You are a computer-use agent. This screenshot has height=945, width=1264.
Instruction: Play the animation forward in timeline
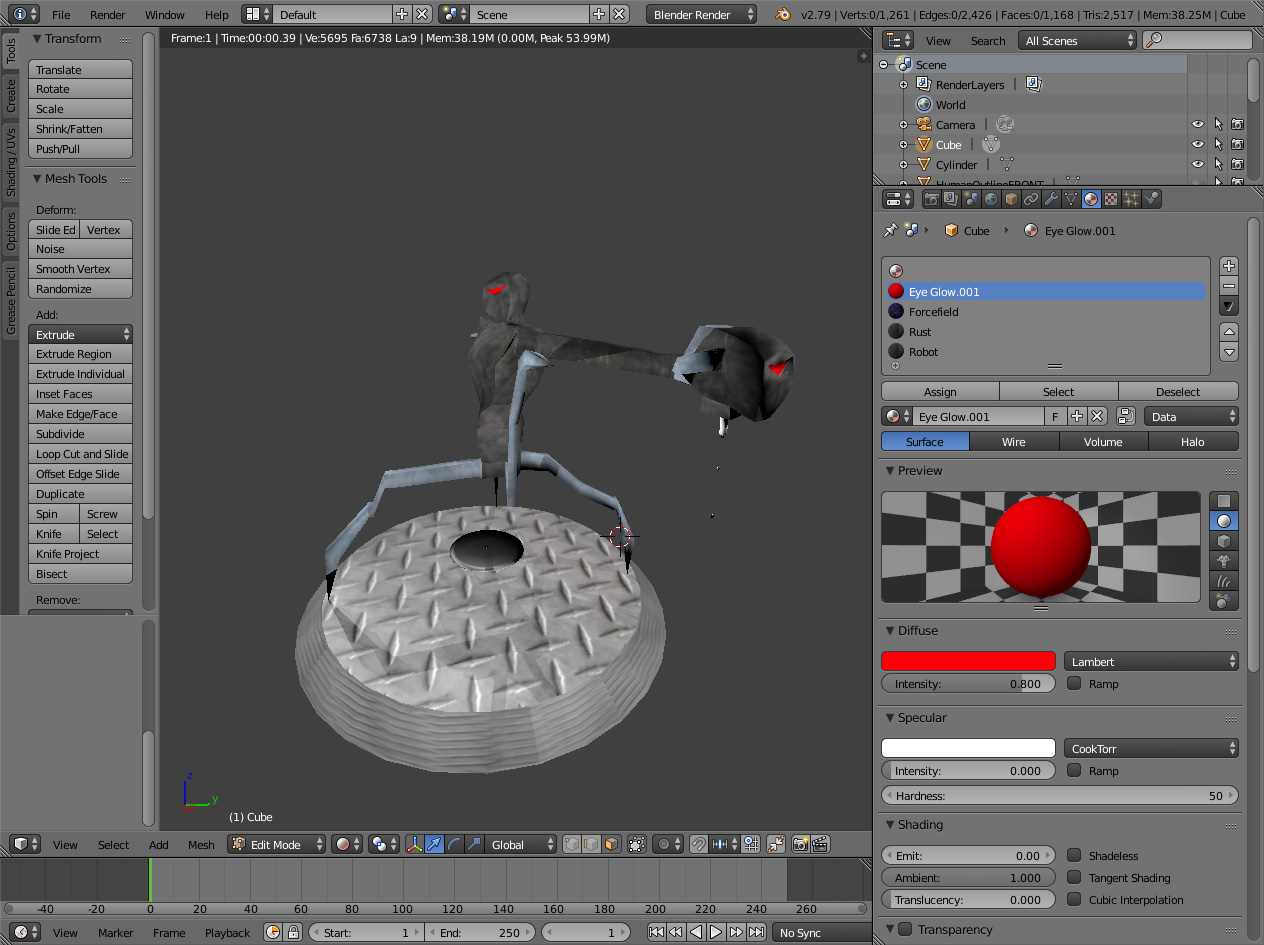point(716,932)
